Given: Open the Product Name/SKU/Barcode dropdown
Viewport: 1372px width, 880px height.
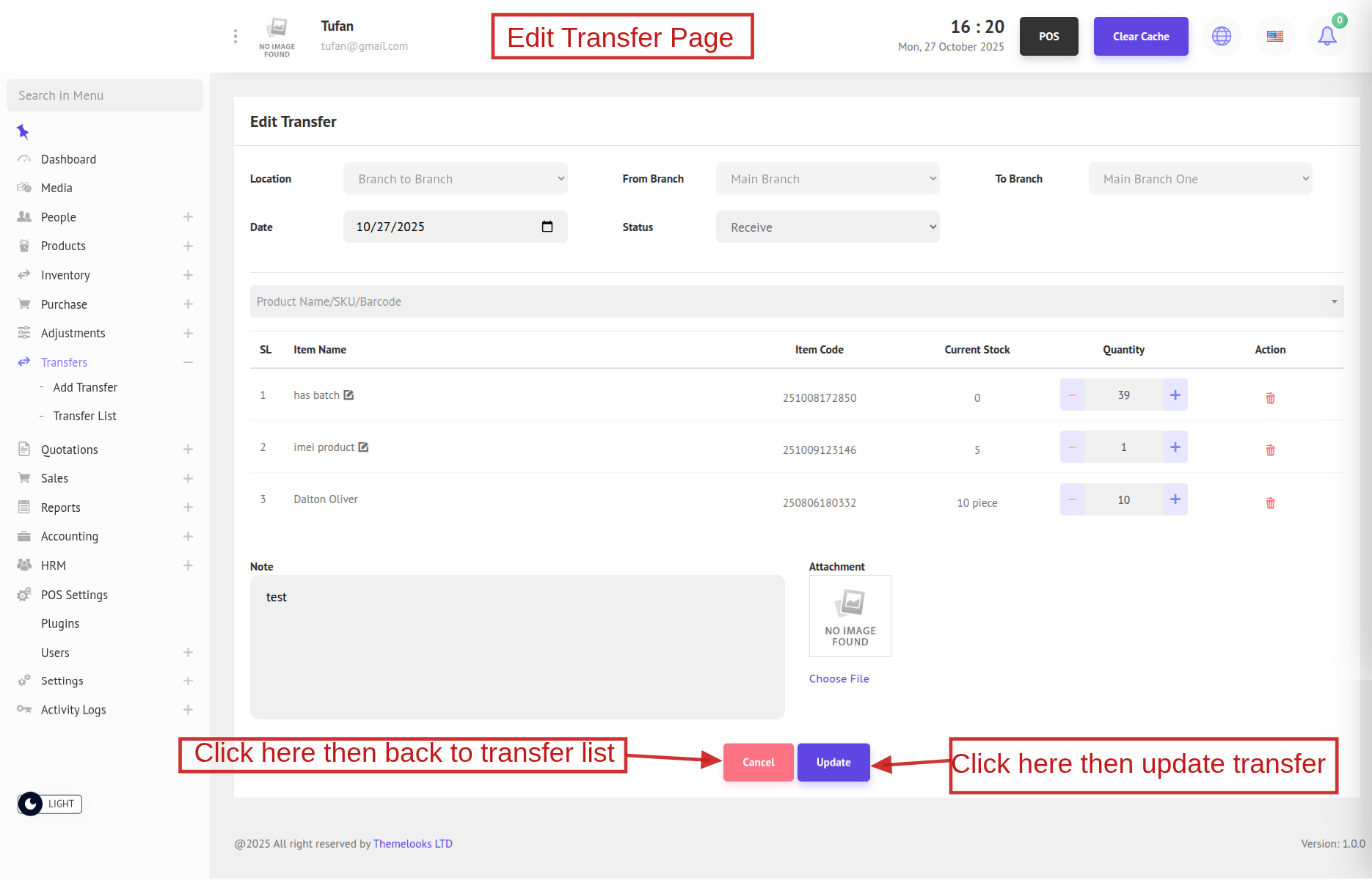Looking at the screenshot, I should tap(796, 301).
